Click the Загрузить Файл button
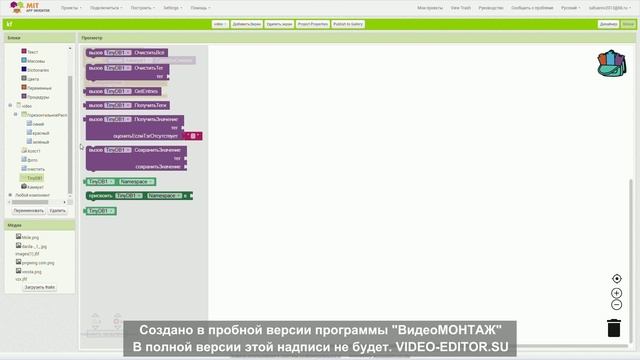Viewport: 640px width, 360px height. tap(40, 287)
